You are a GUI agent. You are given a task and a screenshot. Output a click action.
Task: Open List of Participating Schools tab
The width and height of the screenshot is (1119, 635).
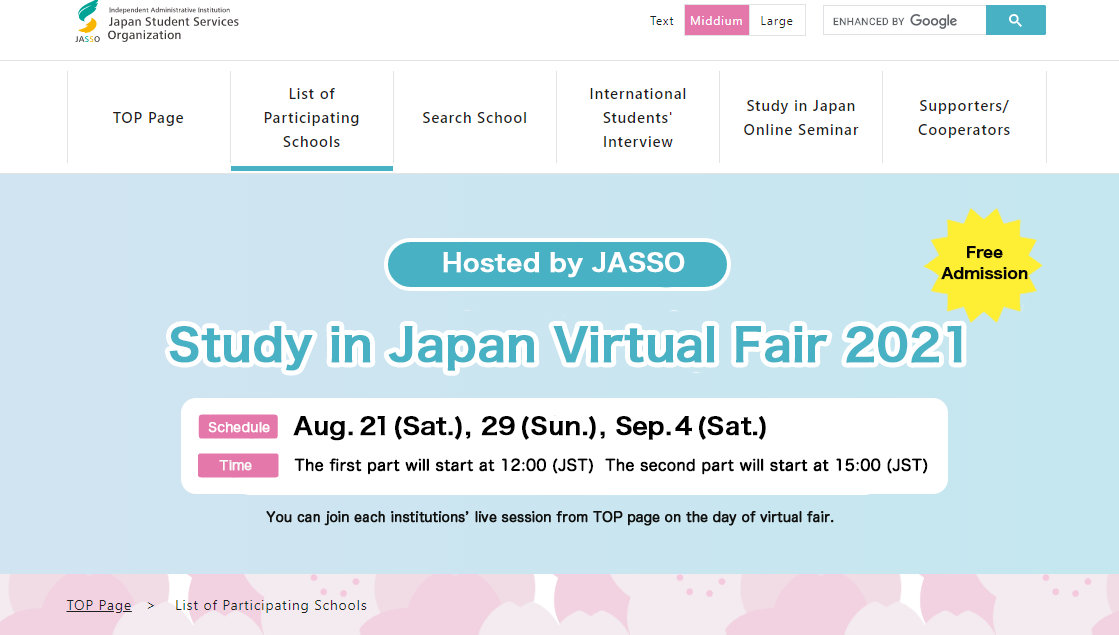pyautogui.click(x=312, y=118)
